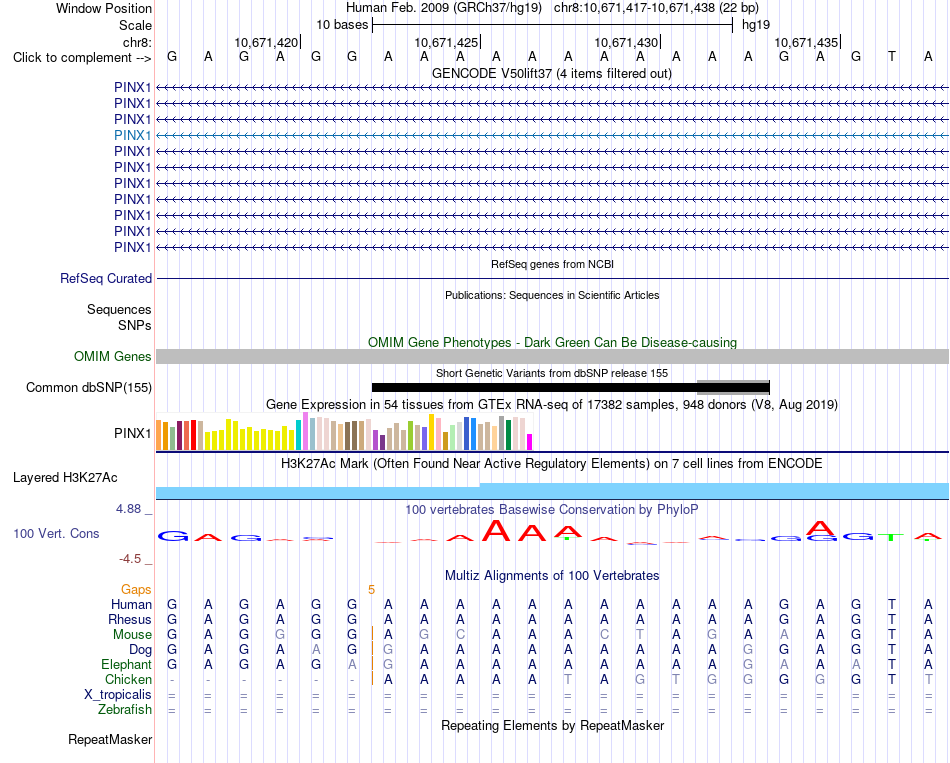Open '100 vertebrates Basewise Conservation by PhyloP' title
The height and width of the screenshot is (763, 950).
(552, 510)
